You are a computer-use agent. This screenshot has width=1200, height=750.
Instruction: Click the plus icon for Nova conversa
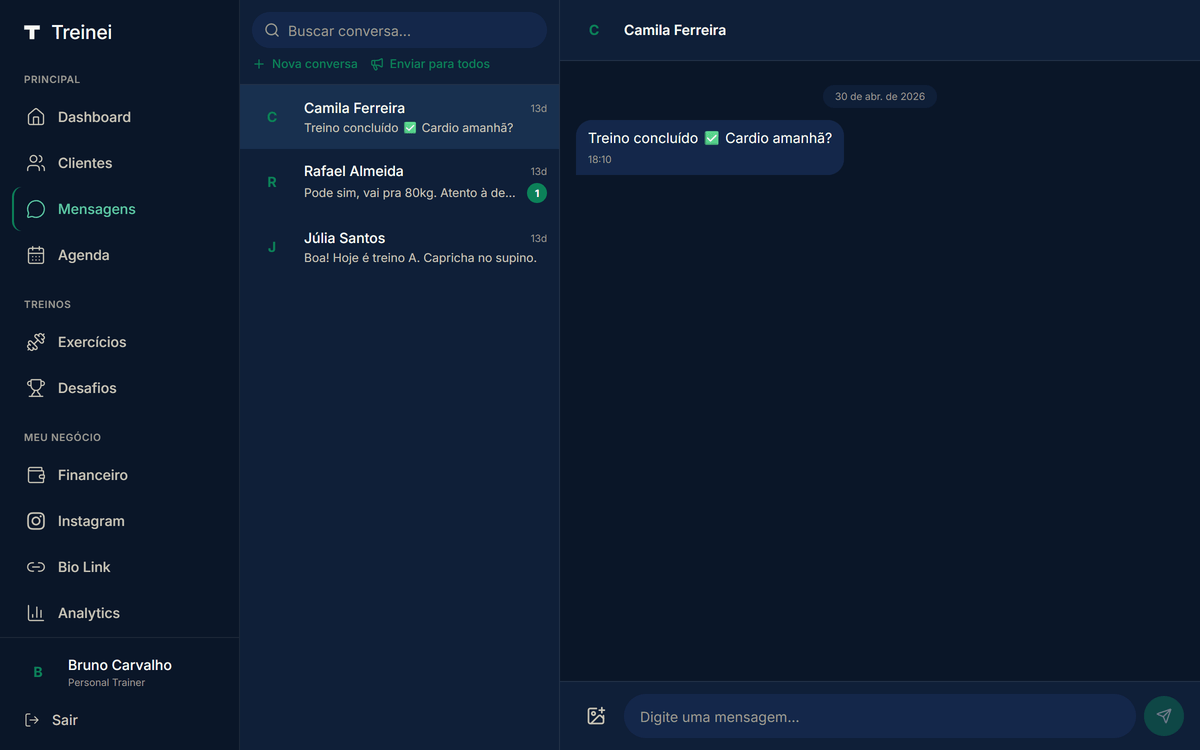pyautogui.click(x=259, y=64)
